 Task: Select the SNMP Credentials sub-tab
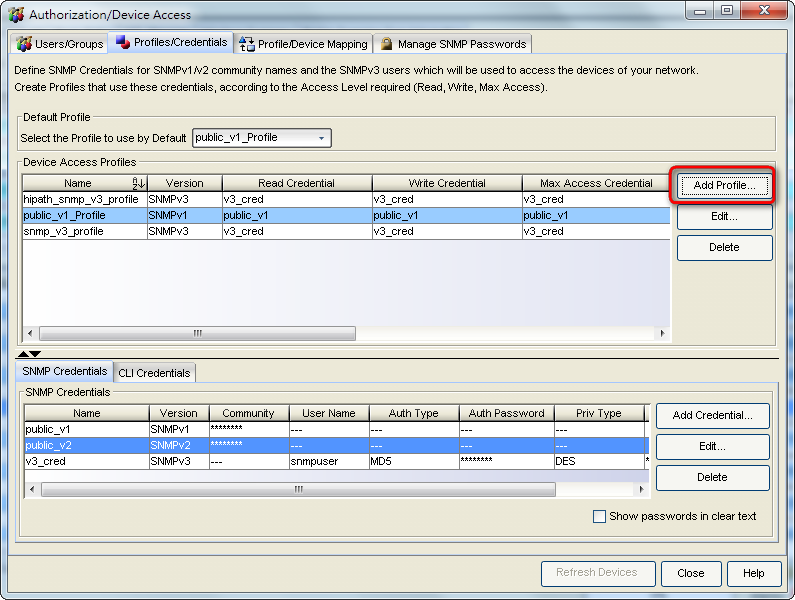[64, 371]
